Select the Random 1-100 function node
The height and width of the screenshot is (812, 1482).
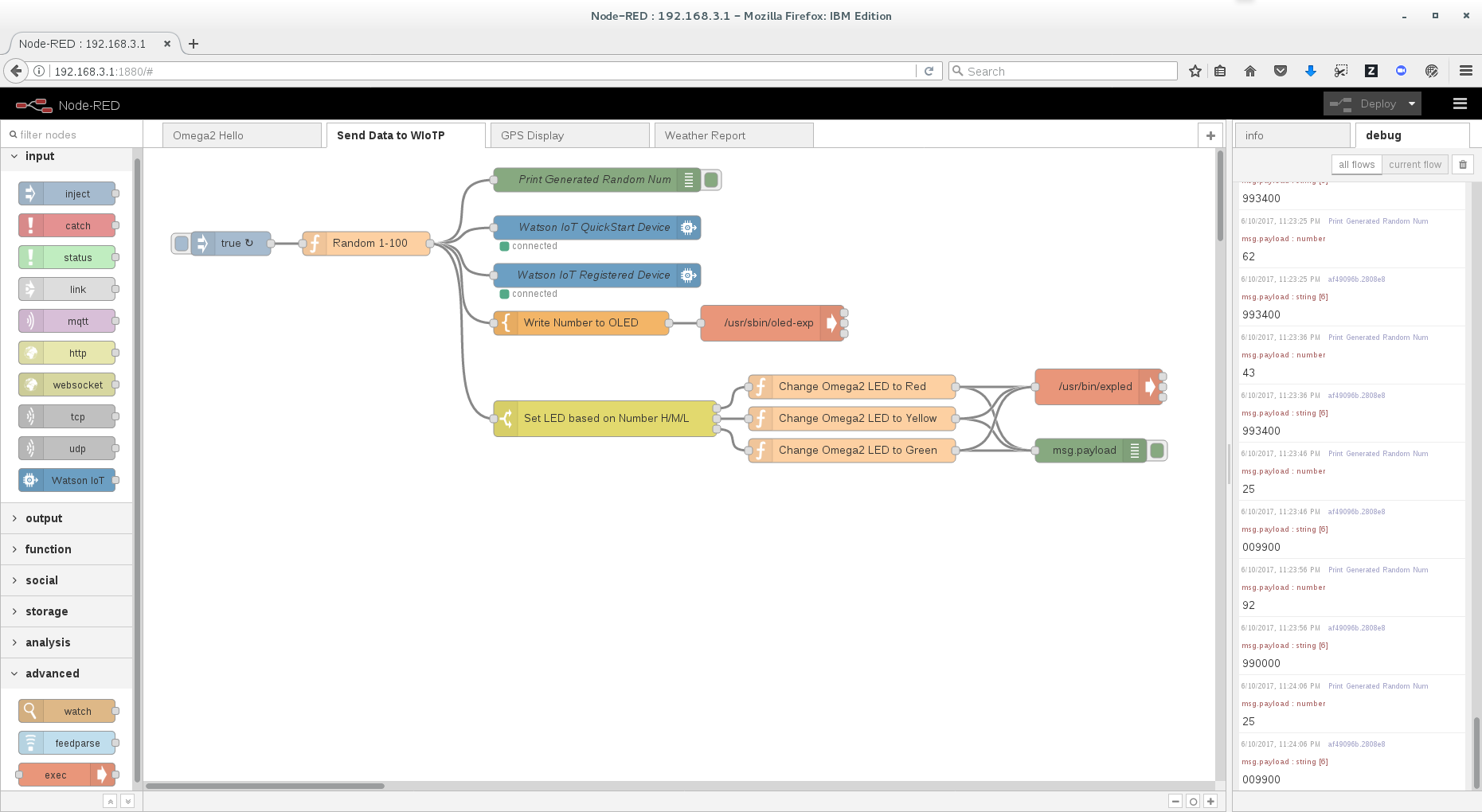366,244
